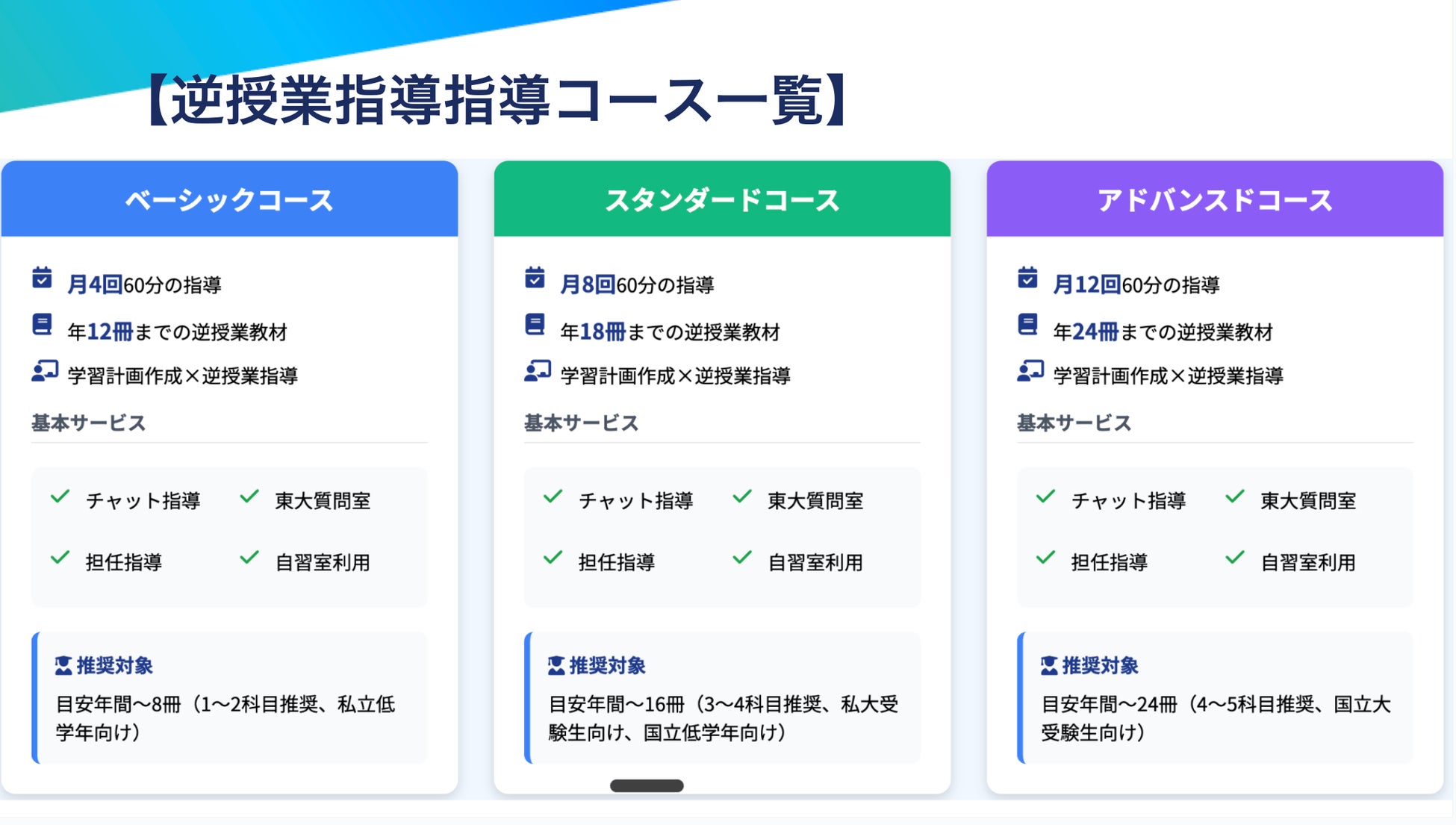Screen dimensions: 1456x825
Task: Click book icon beside 年12冊までの逆授業教材
Action: click(42, 325)
